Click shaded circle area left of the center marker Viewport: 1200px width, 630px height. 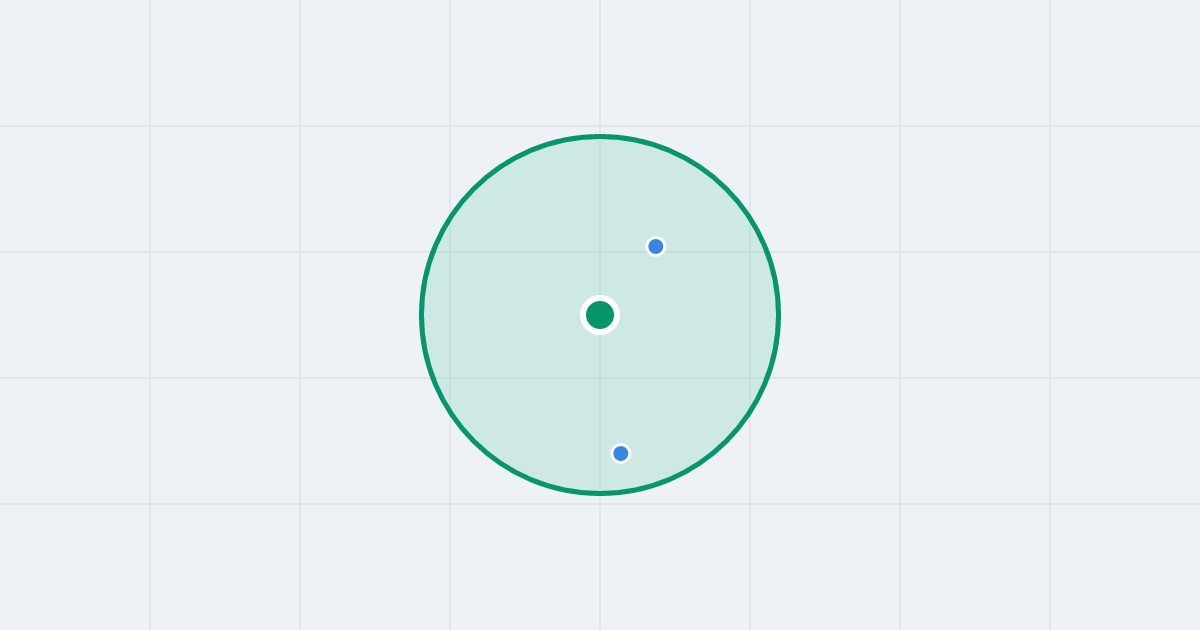[x=510, y=315]
